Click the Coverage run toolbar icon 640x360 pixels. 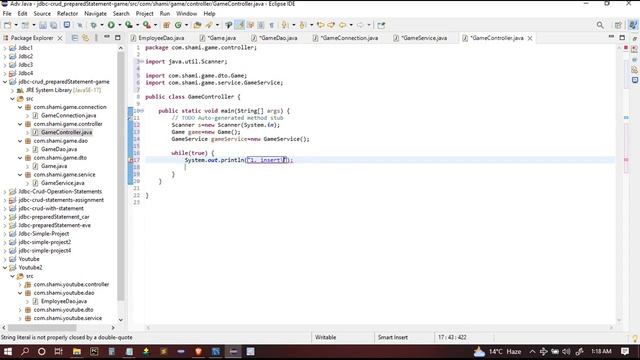(129, 25)
